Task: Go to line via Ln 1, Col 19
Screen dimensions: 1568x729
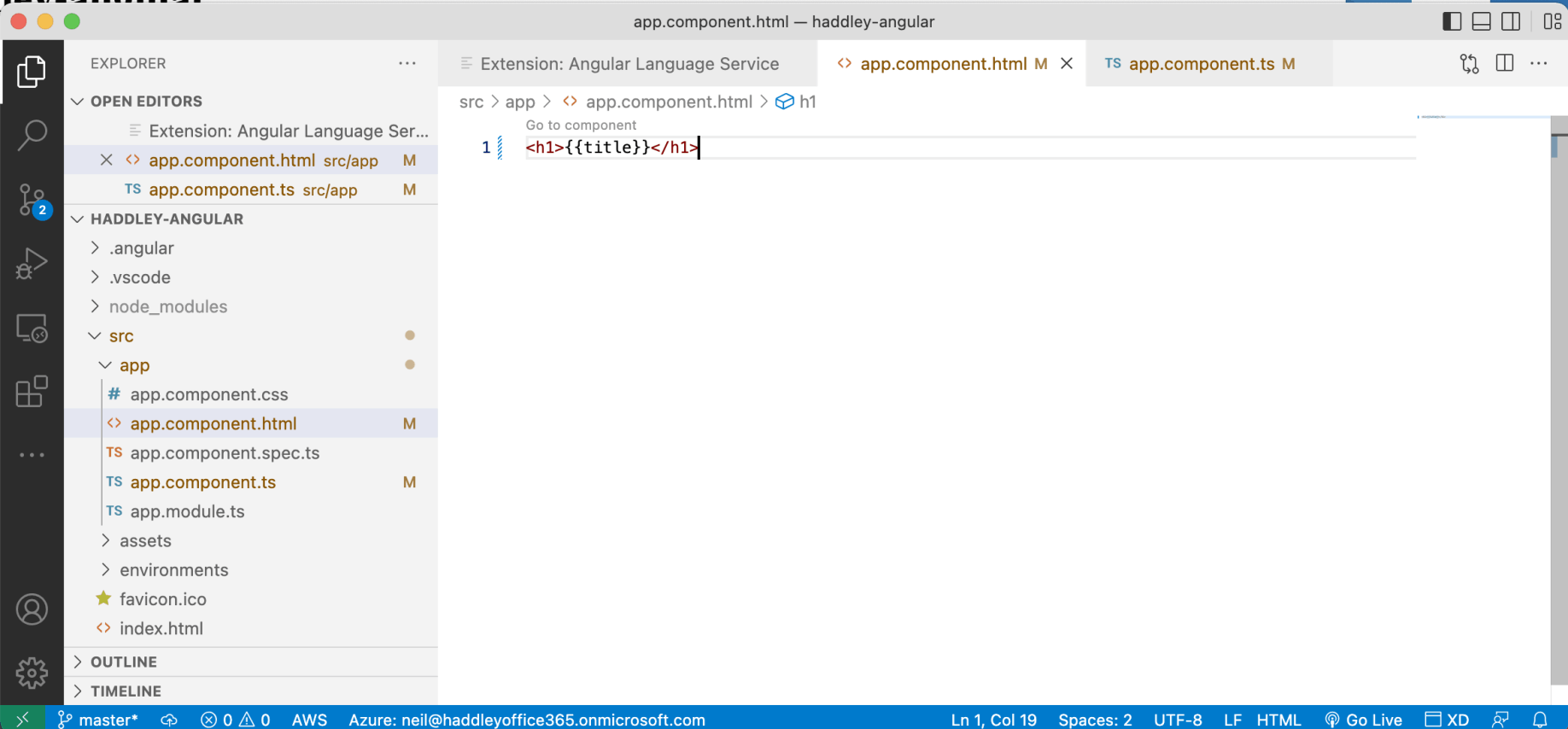Action: [x=994, y=720]
